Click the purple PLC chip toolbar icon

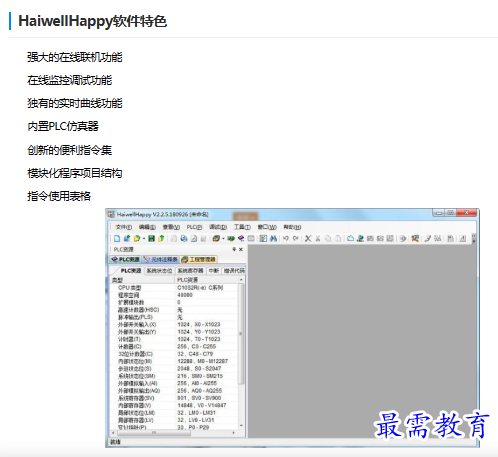[241, 238]
